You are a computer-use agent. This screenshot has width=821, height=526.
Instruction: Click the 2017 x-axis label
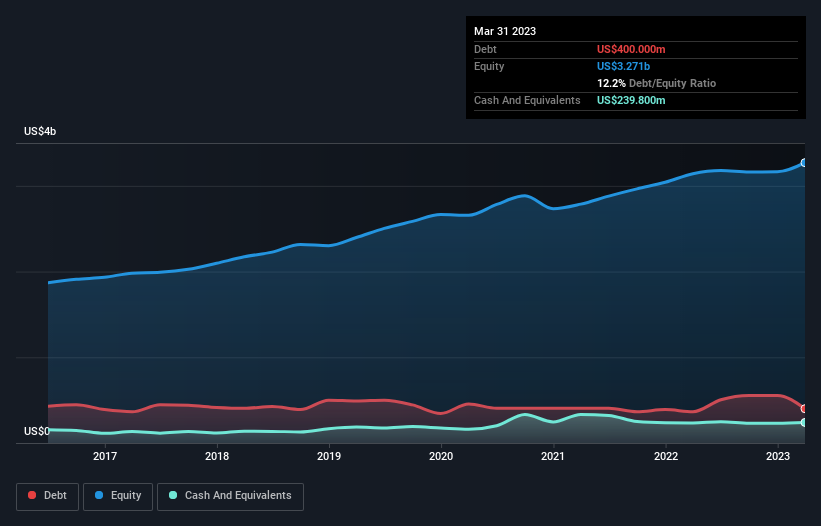tap(105, 456)
